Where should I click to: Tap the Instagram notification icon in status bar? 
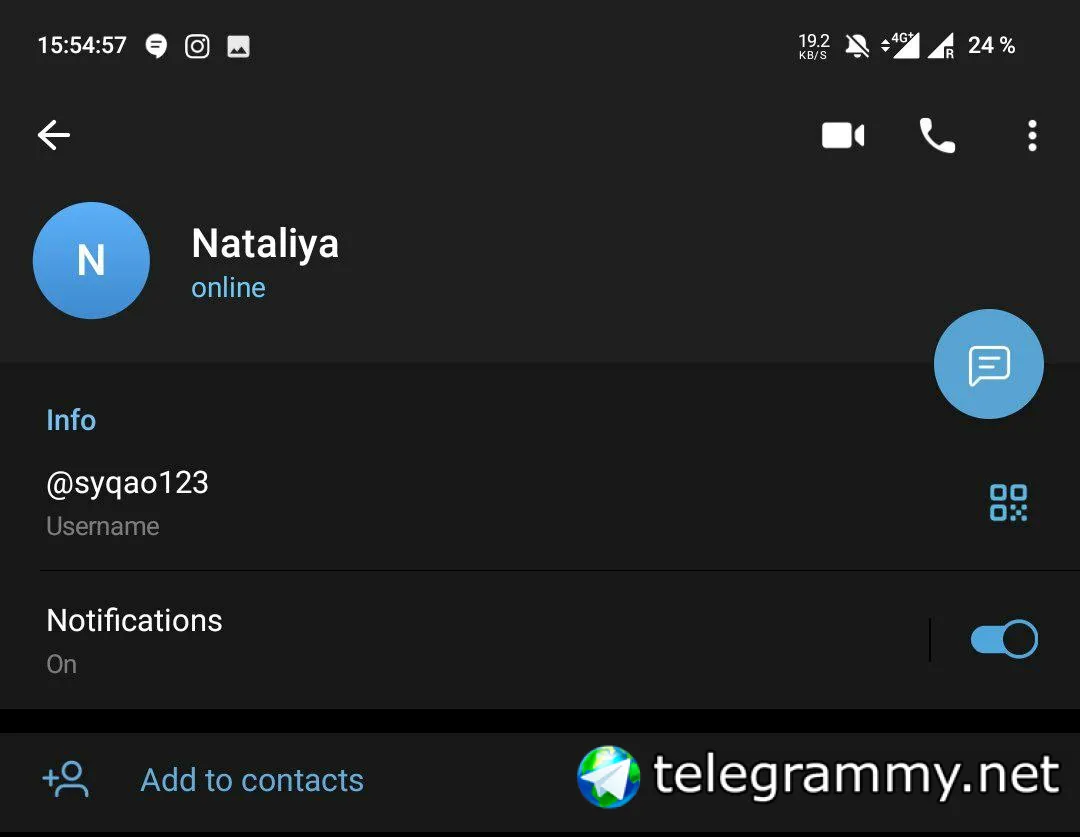[197, 46]
